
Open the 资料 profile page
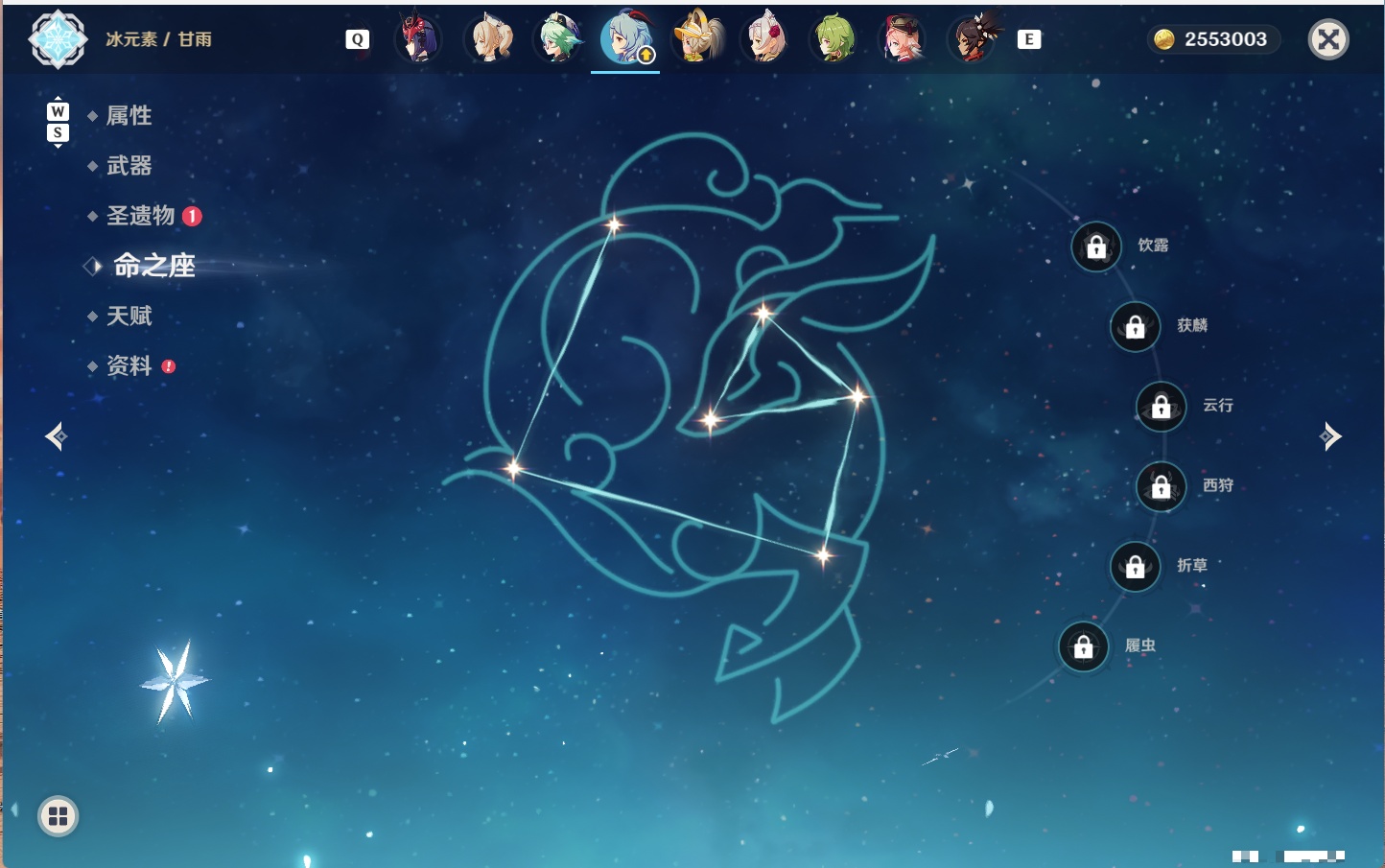130,365
